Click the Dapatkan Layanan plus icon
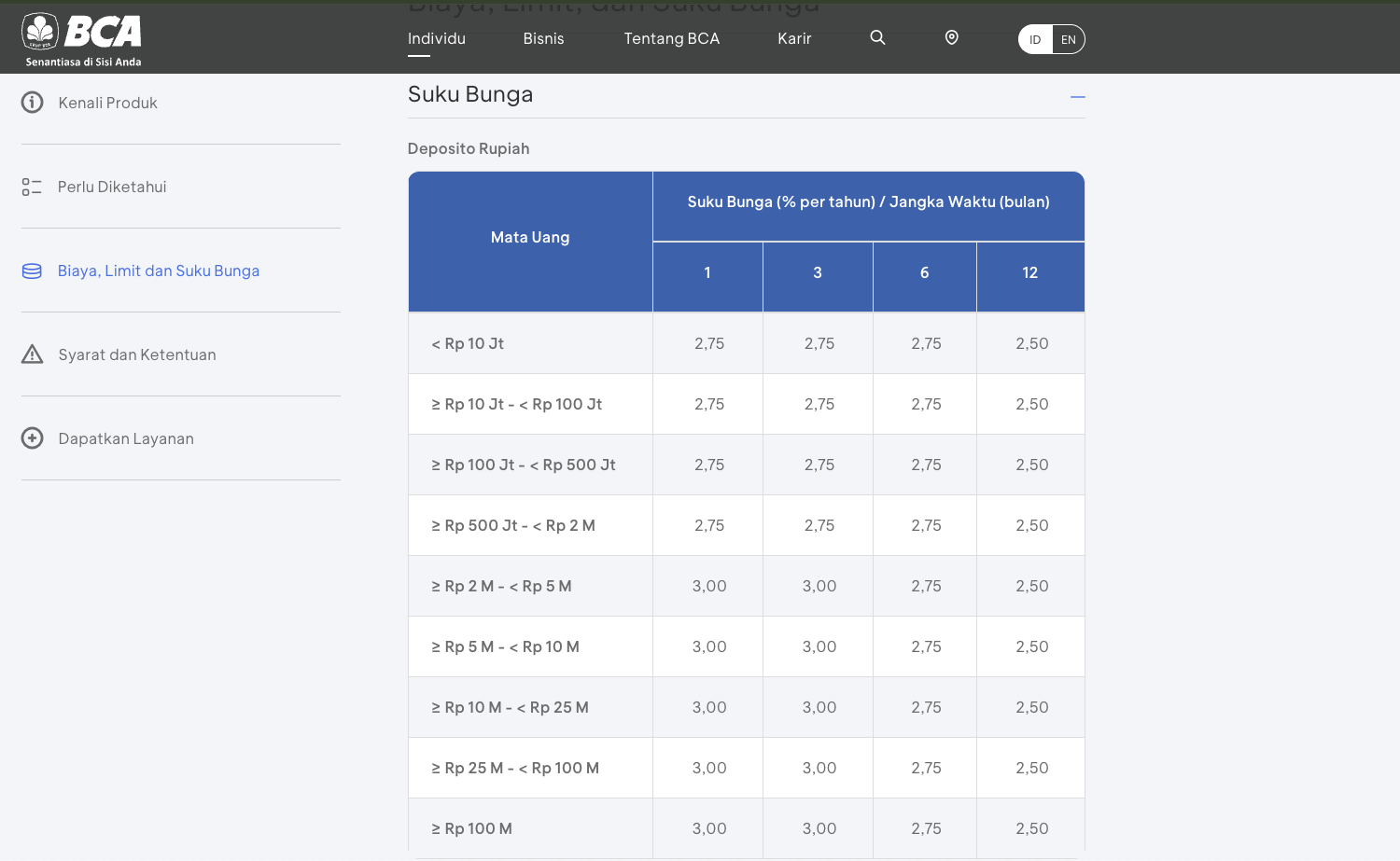 pyautogui.click(x=33, y=438)
